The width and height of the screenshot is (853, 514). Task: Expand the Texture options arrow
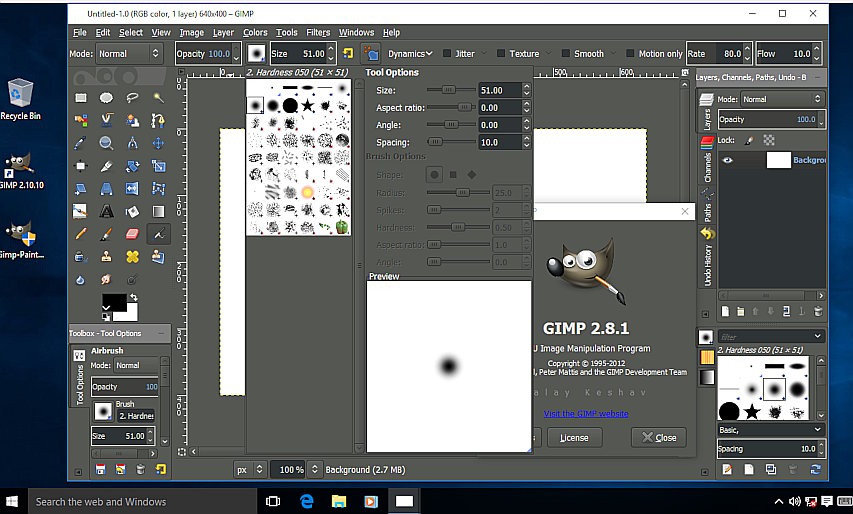pyautogui.click(x=549, y=53)
